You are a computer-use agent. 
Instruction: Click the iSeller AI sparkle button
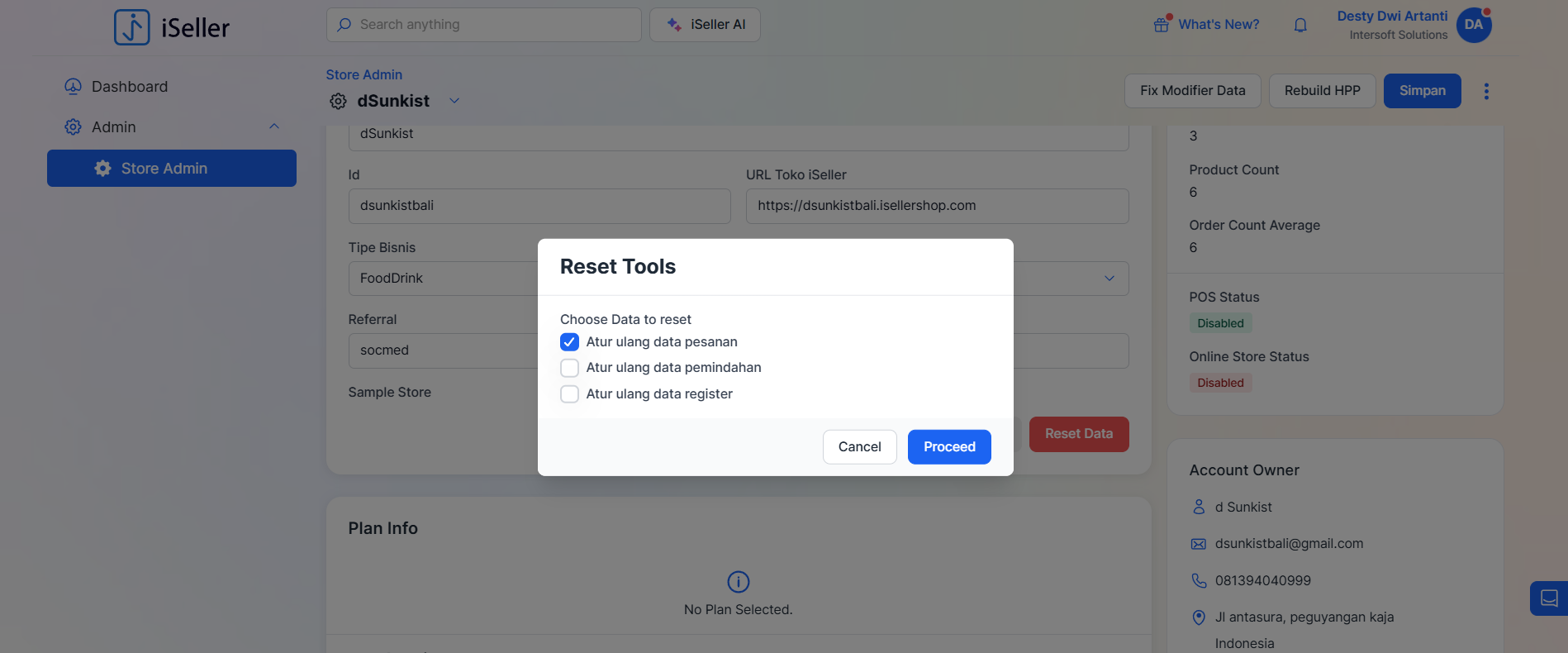[705, 25]
